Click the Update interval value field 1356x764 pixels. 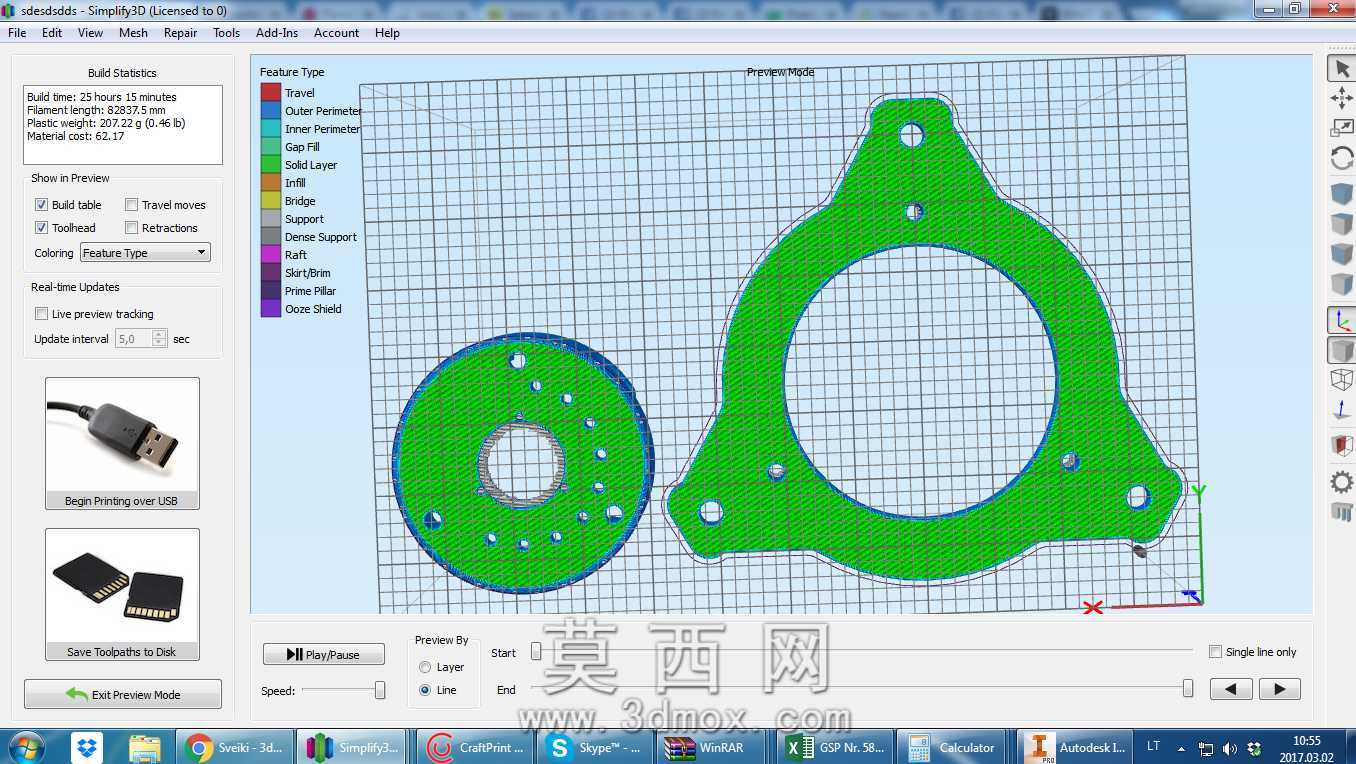(x=134, y=339)
